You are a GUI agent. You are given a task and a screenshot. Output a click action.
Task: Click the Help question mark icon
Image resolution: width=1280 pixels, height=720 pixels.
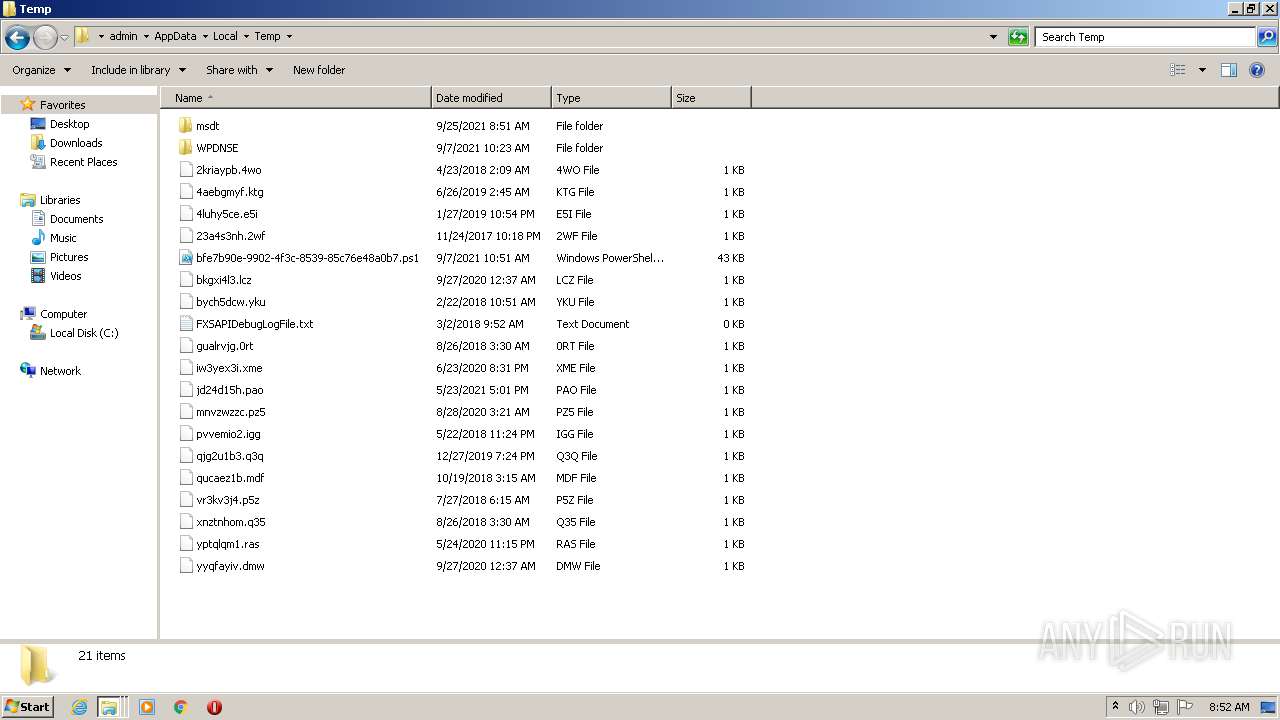(x=1258, y=70)
